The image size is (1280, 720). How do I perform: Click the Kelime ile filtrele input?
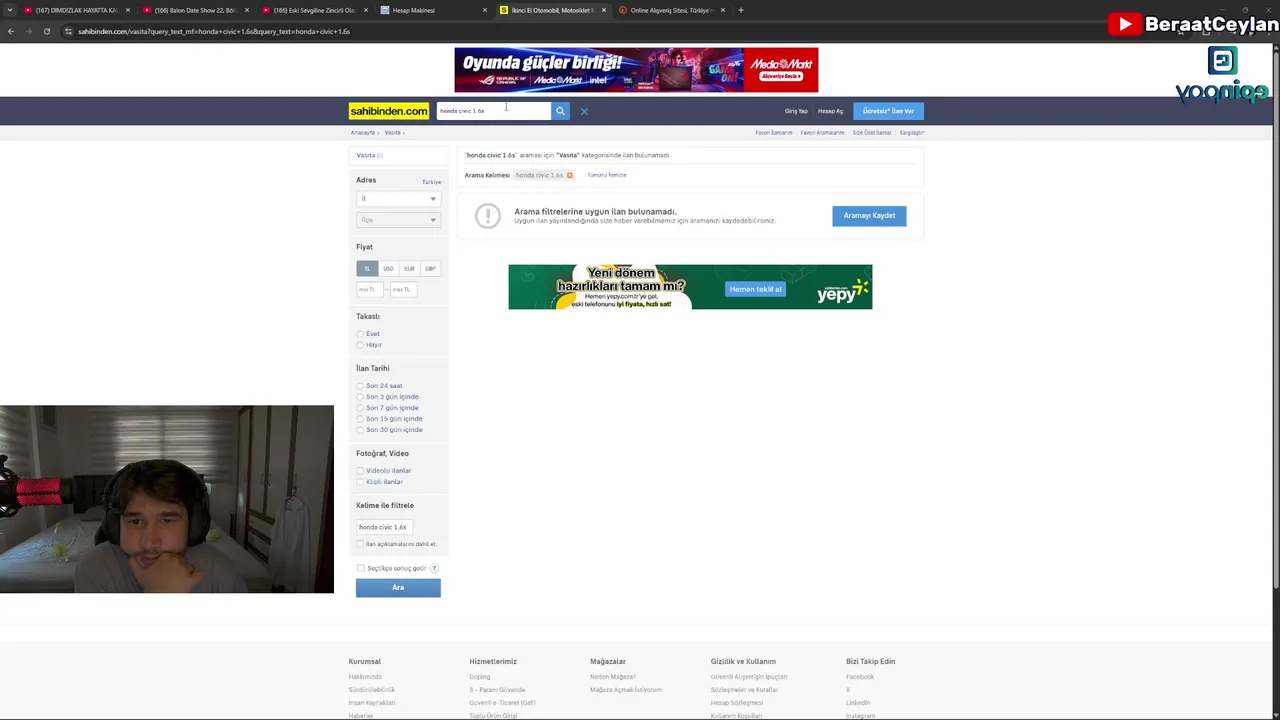[384, 527]
